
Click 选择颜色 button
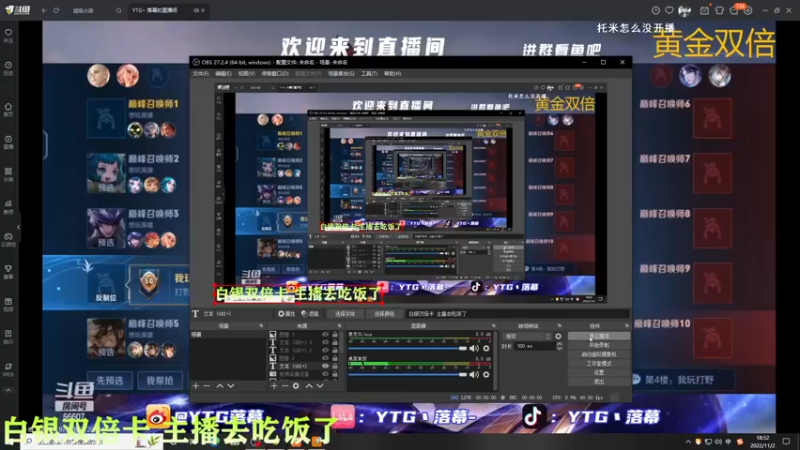tap(384, 314)
